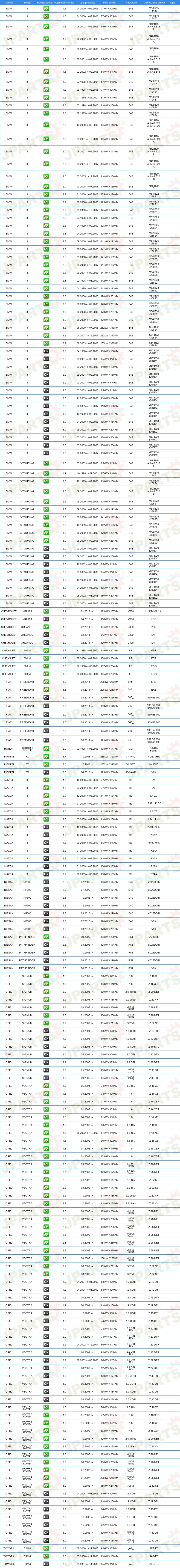The image size is (180, 1568).
Task: Click diesel icon in Opel Signum Y 30 DT row
Action: 46,1071
